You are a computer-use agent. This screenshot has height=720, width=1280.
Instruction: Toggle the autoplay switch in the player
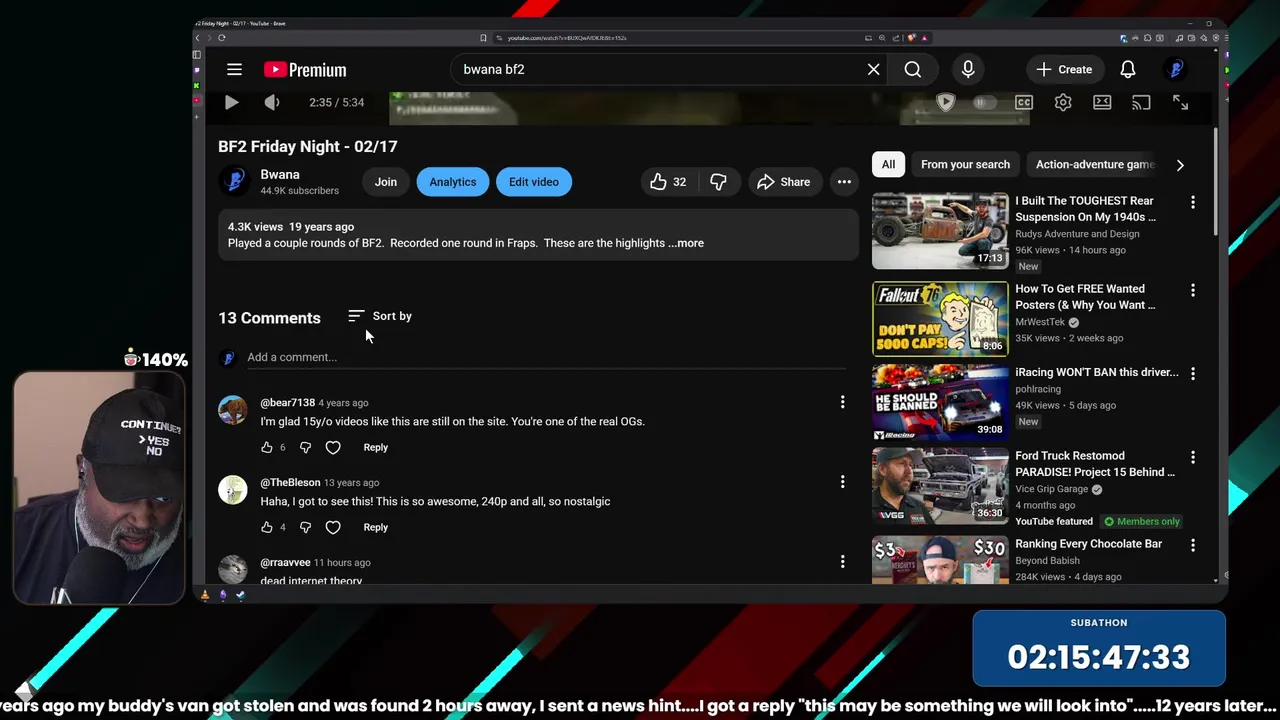[x=984, y=102]
